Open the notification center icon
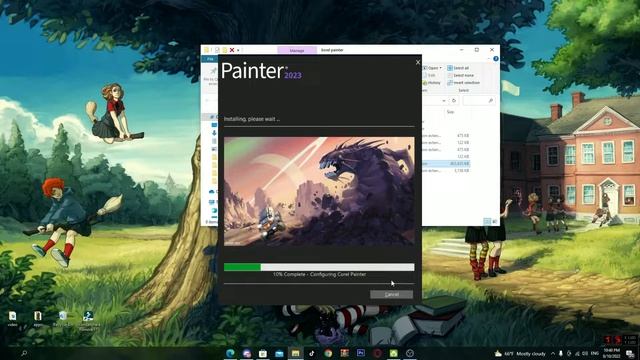 (630, 353)
